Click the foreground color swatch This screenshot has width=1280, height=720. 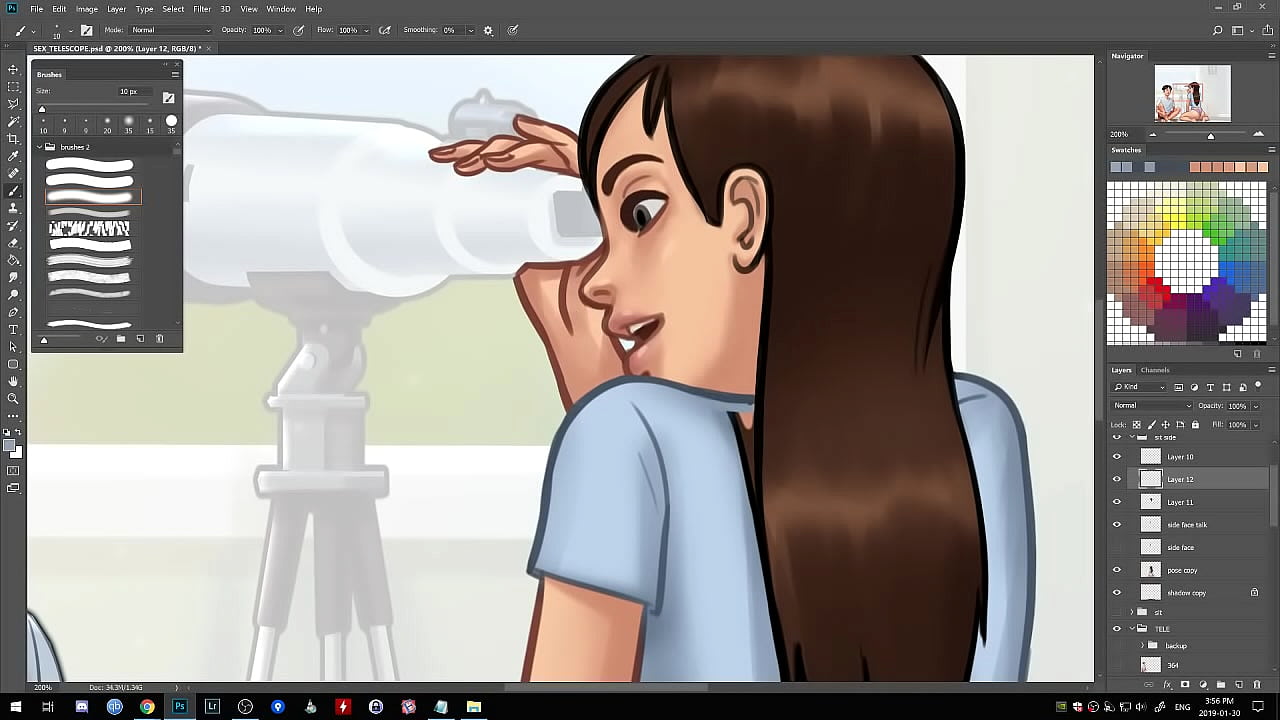(x=9, y=446)
